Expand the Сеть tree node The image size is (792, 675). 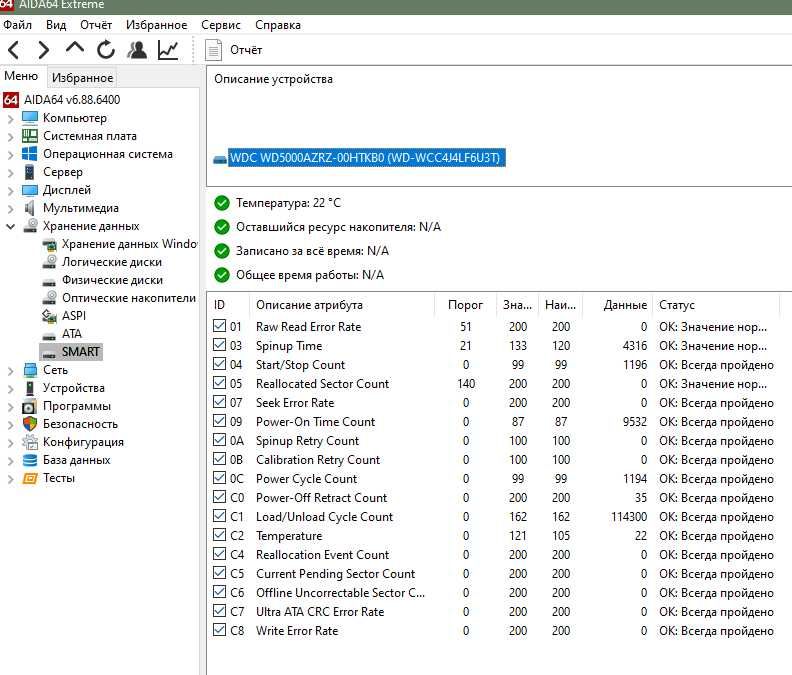(x=11, y=371)
